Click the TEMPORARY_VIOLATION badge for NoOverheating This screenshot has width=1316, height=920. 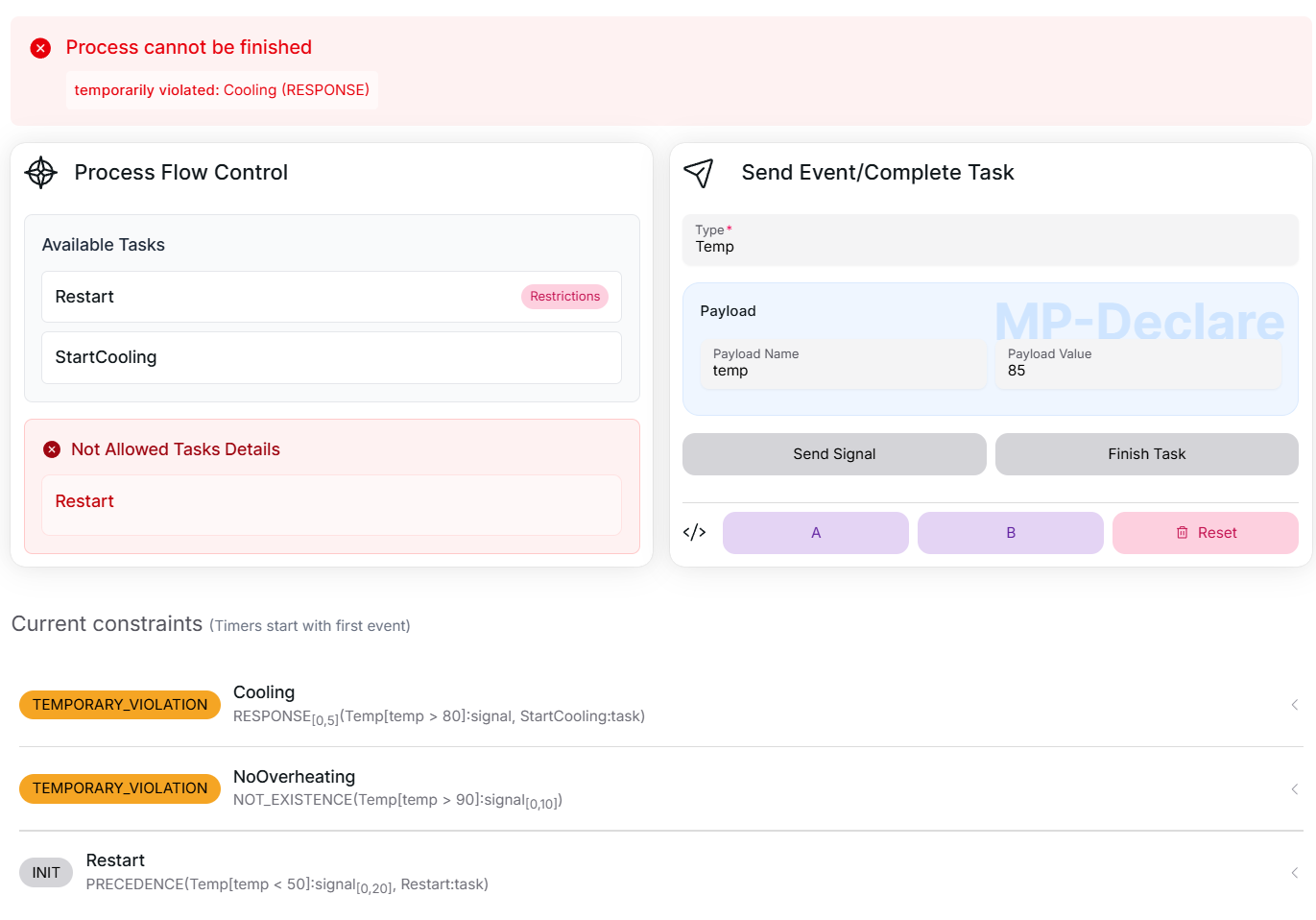click(x=120, y=788)
